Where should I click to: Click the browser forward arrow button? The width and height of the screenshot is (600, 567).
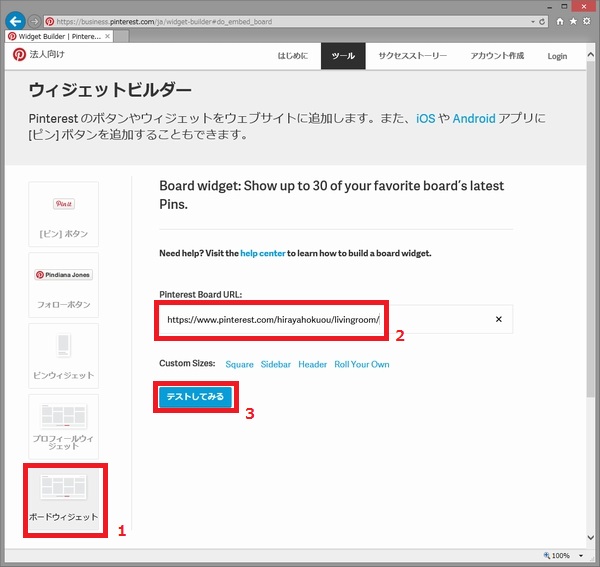point(33,21)
